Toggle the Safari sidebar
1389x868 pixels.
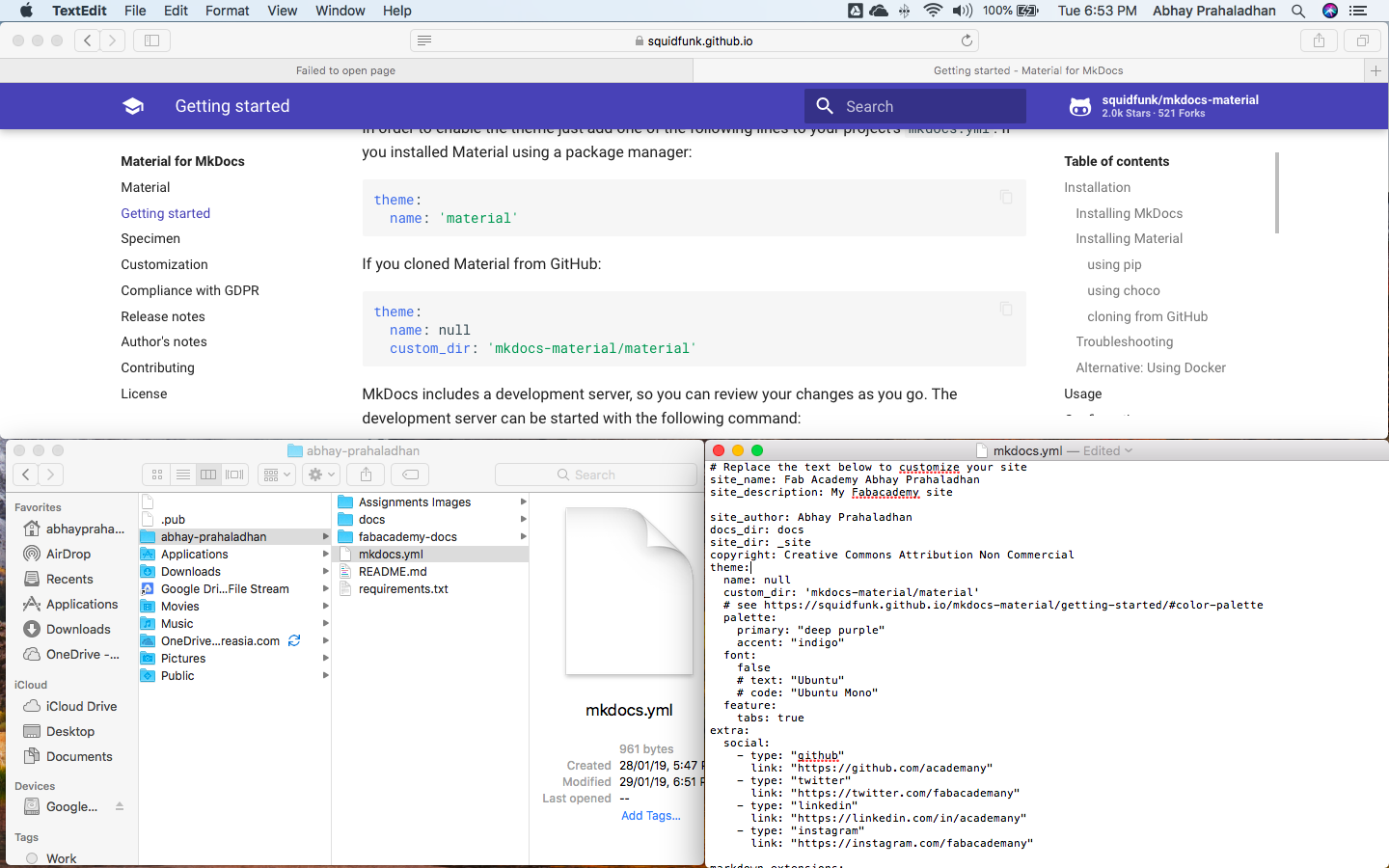coord(151,41)
